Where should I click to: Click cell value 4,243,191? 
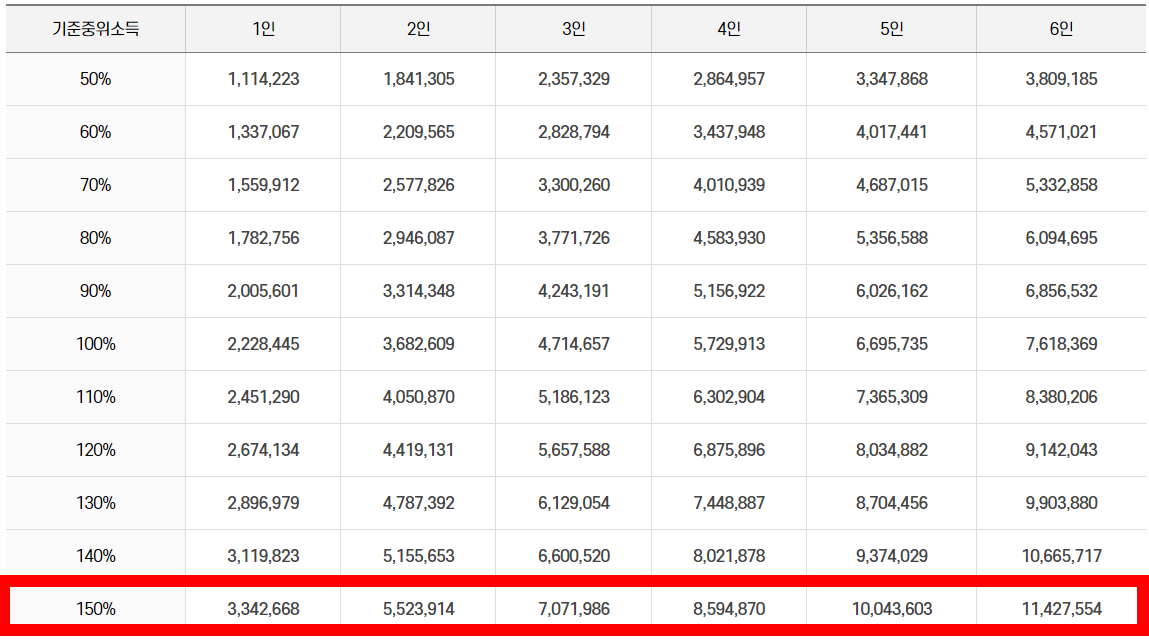574,291
